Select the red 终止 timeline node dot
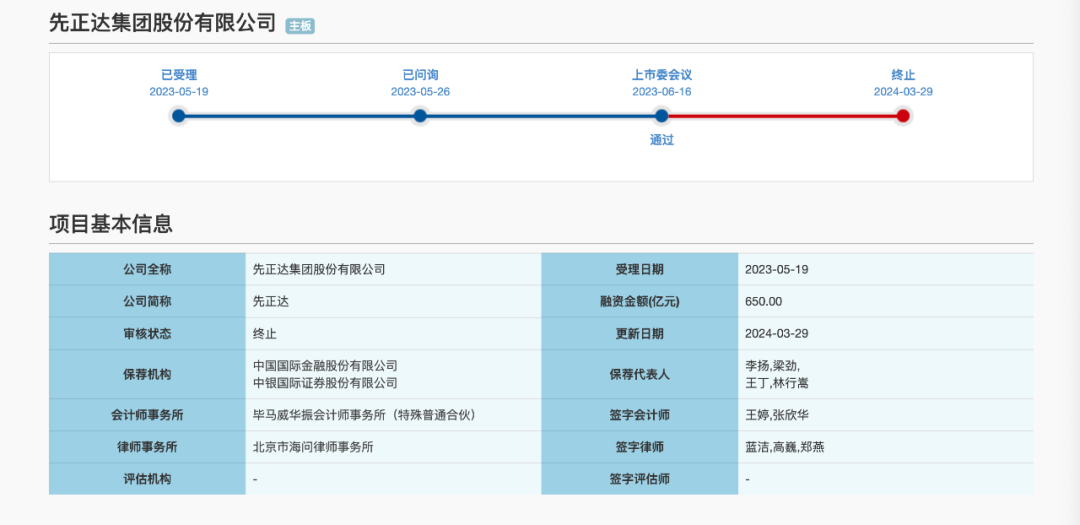The width and height of the screenshot is (1080, 525). (x=903, y=116)
